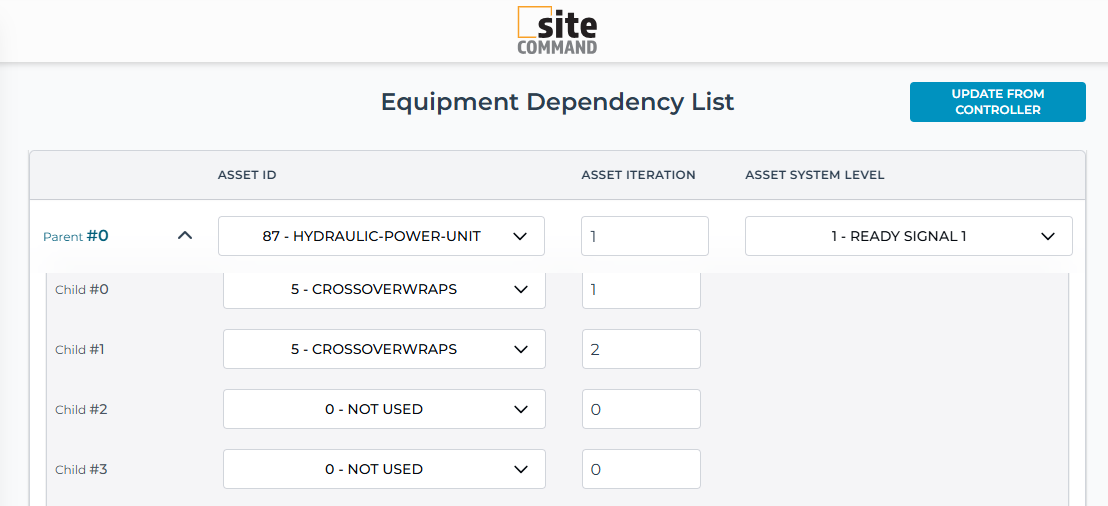Screen dimensions: 1108x506
Task: Click the ASSET ITERATION column header
Action: coord(638,175)
